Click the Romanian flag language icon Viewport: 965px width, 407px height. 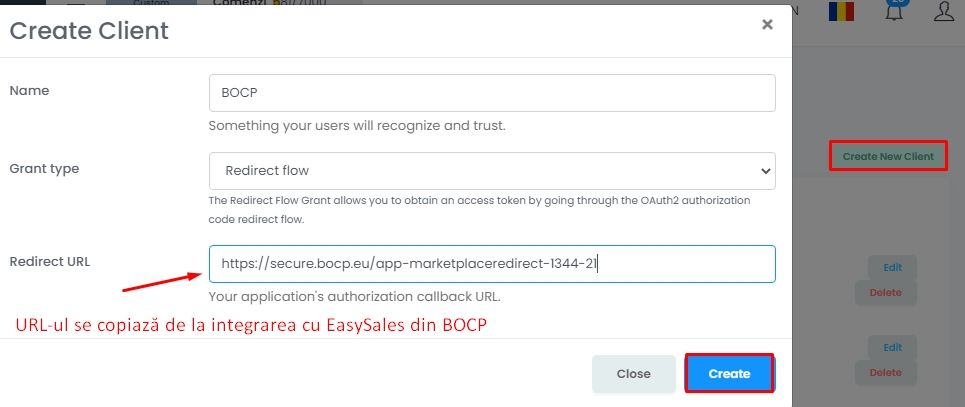pos(840,11)
